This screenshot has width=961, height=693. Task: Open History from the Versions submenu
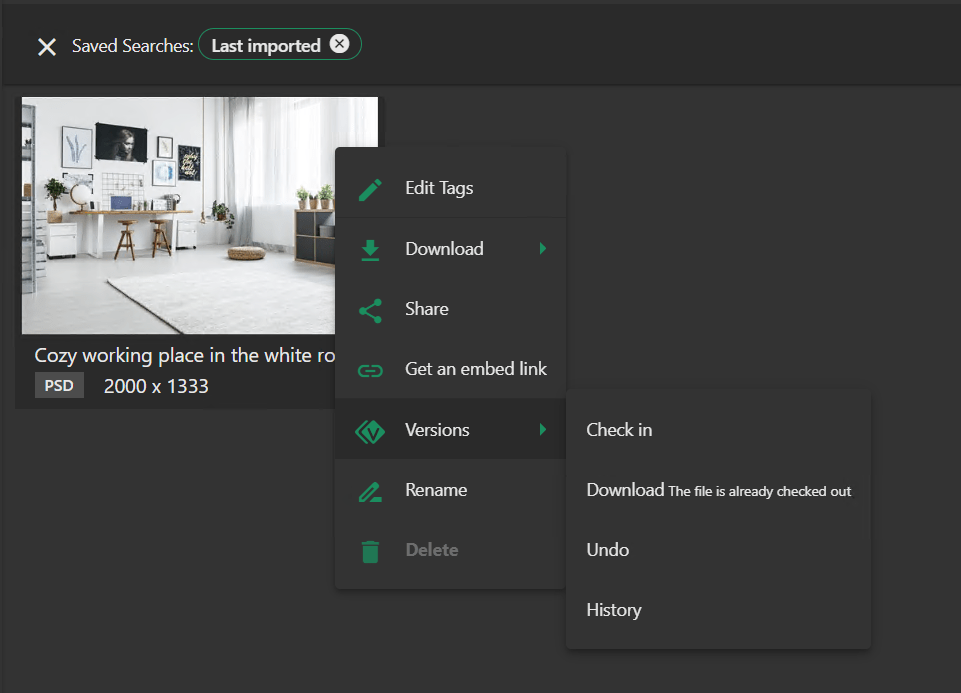(613, 610)
